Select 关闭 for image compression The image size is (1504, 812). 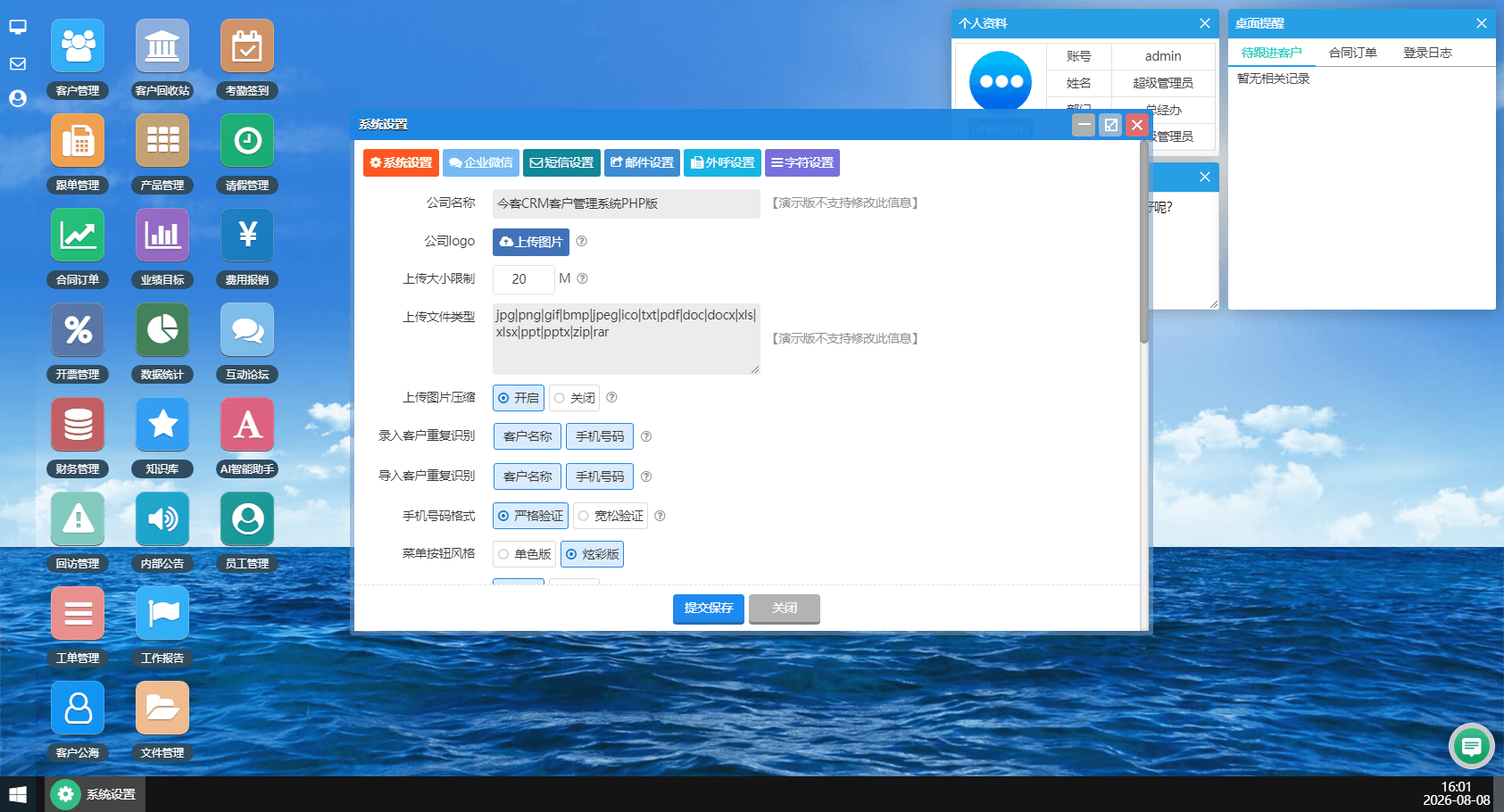tap(574, 398)
